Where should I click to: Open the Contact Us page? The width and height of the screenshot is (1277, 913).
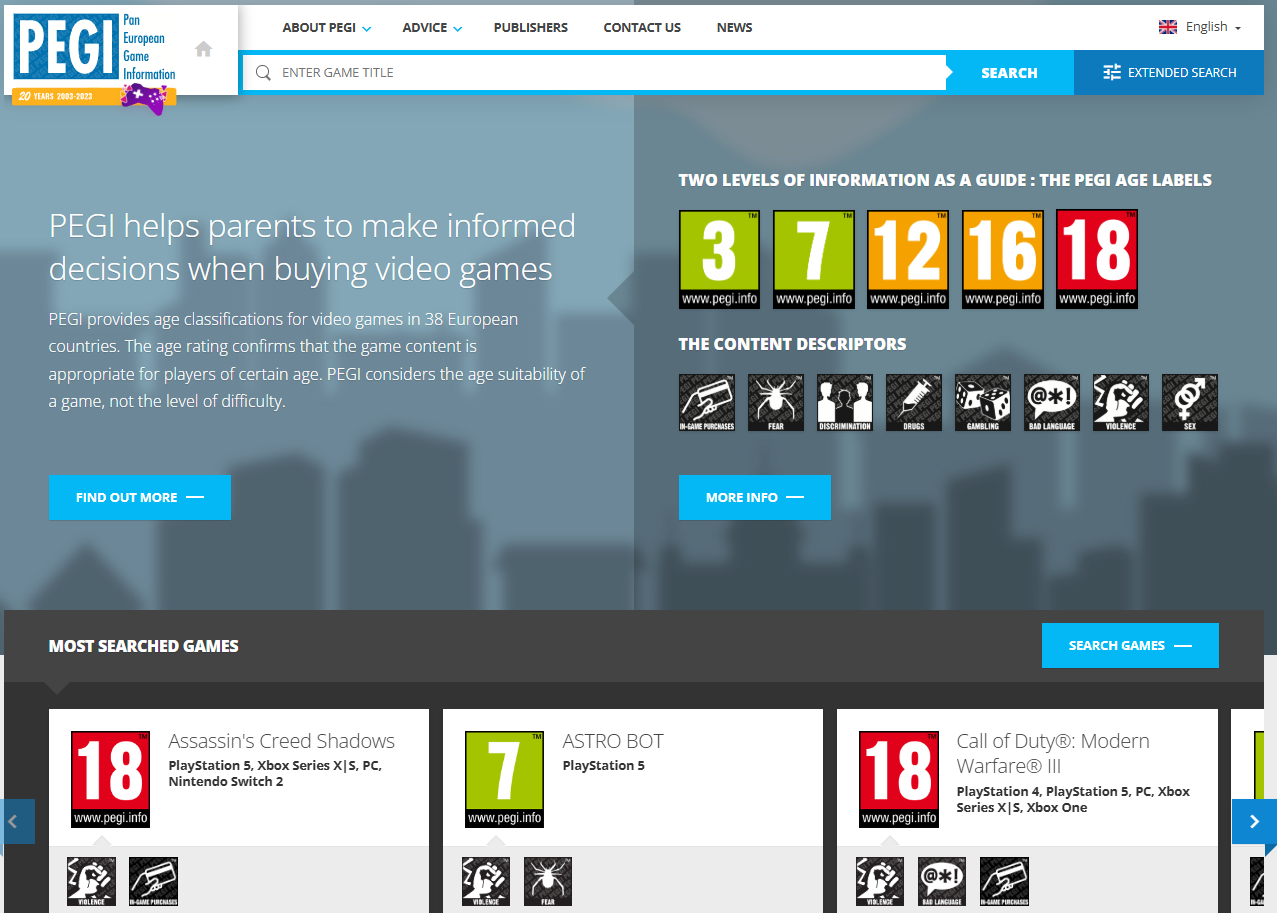coord(642,27)
